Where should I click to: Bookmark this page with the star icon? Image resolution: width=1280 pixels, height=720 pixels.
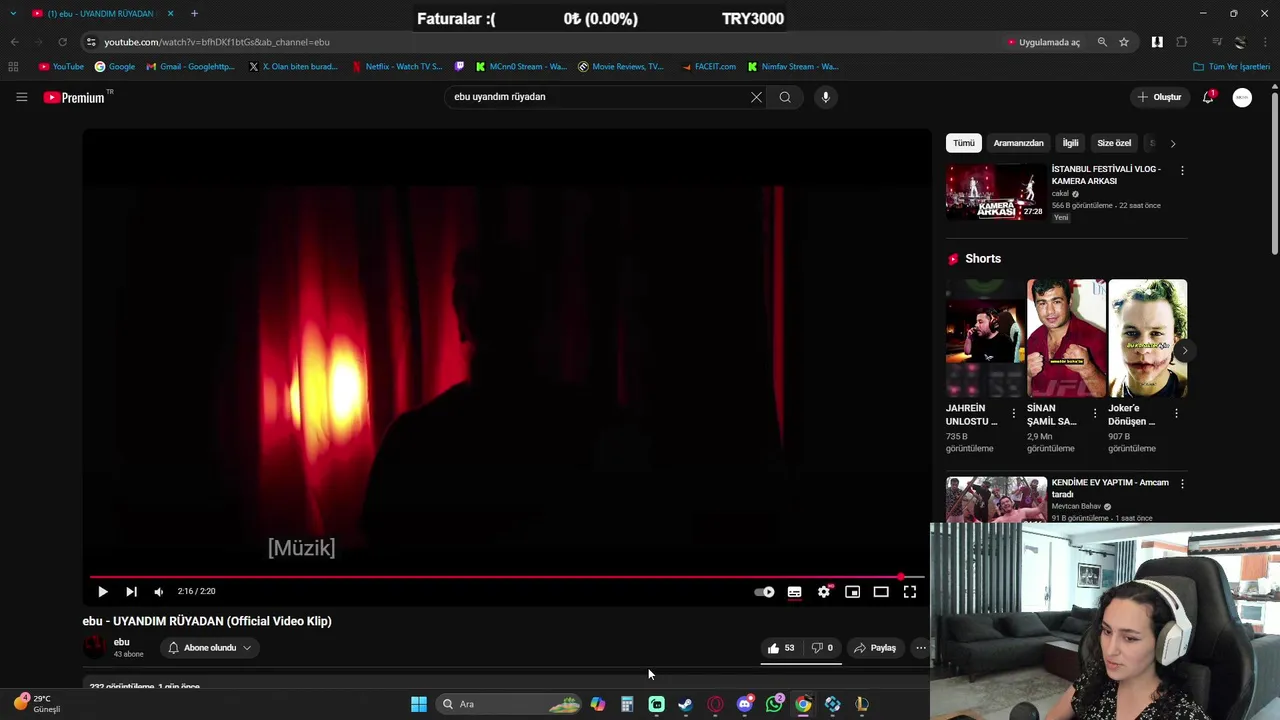(x=1124, y=42)
